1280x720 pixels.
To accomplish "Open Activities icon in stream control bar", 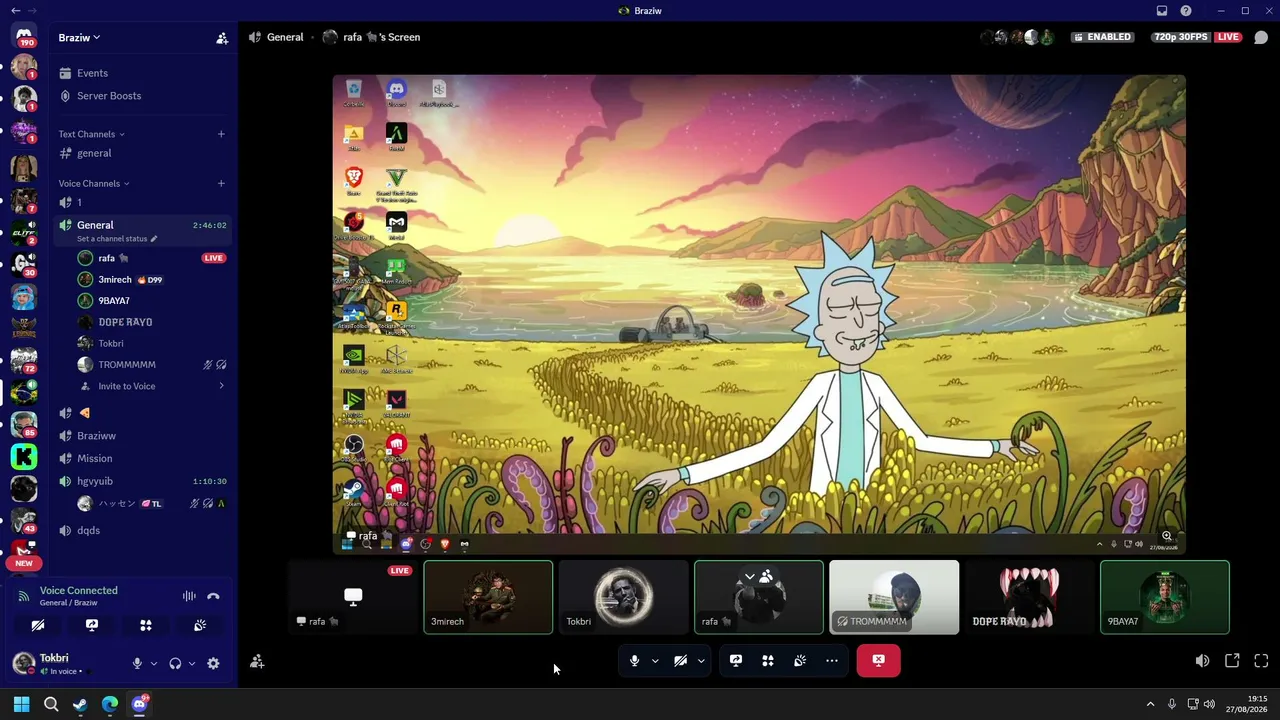I will (x=768, y=661).
